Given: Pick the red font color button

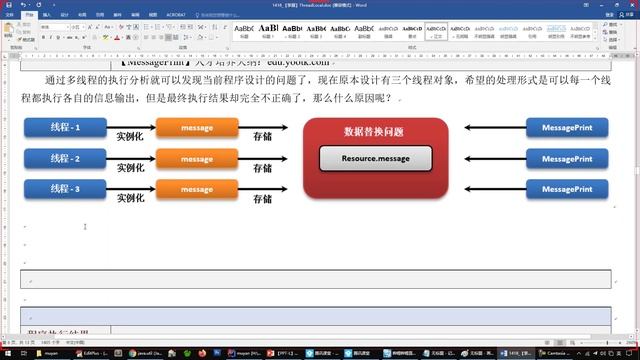Looking at the screenshot, I should tap(117, 38).
